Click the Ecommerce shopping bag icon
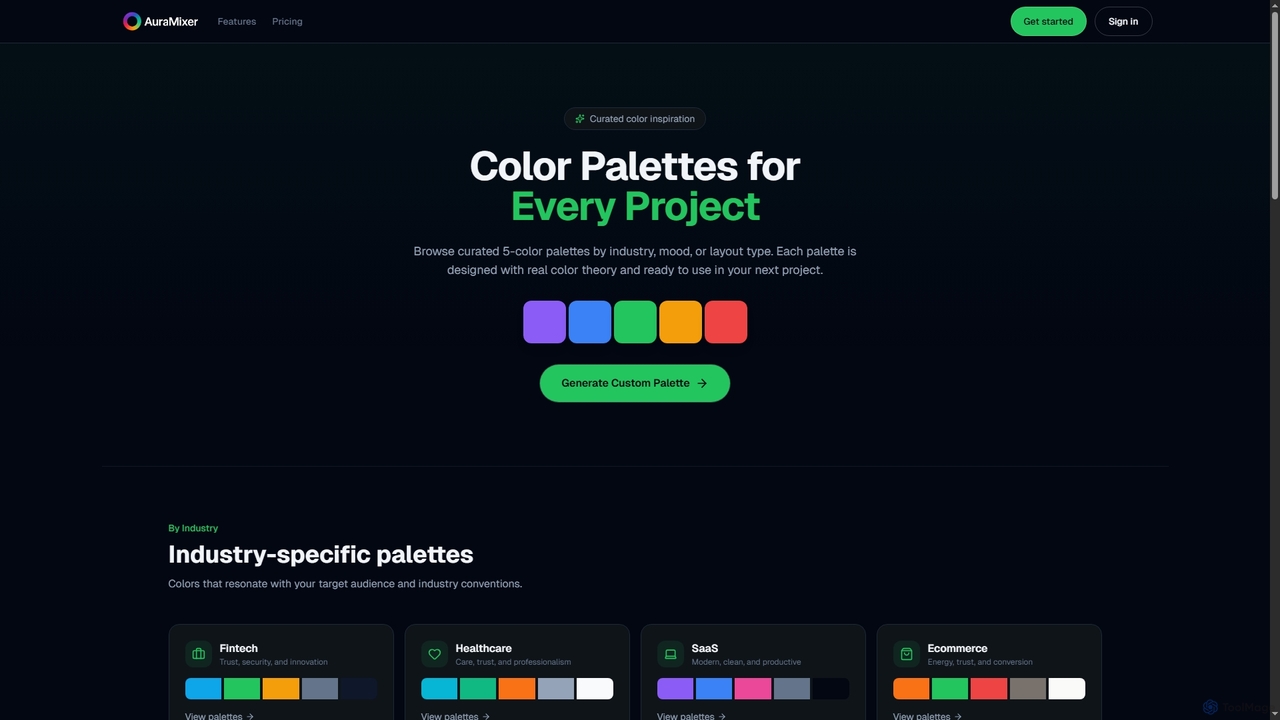Viewport: 1280px width, 720px height. (906, 654)
